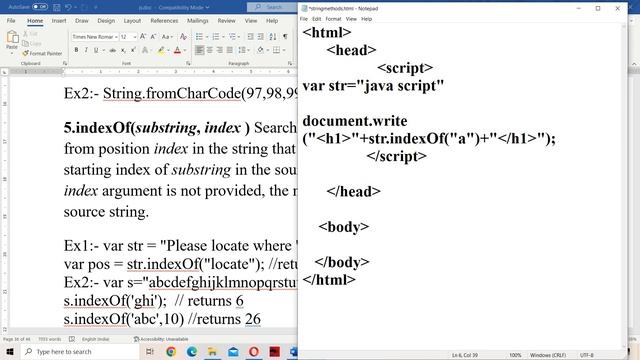Switch to the Draw ribbon tab
This screenshot has width=640, height=360.
(82, 20)
